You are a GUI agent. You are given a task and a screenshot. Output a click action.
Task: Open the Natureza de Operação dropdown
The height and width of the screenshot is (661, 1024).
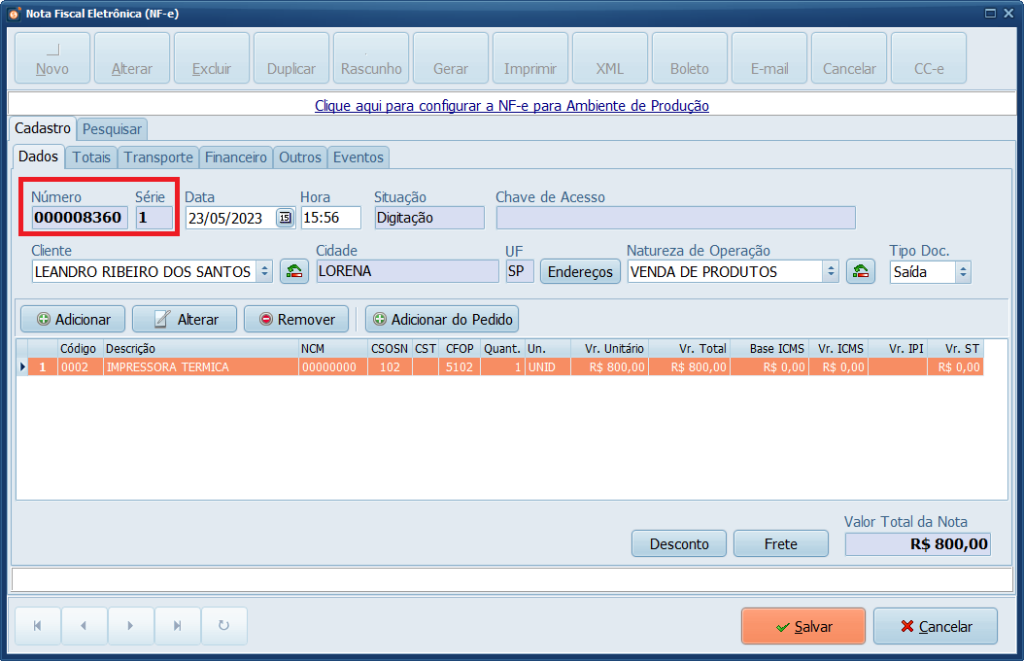tap(830, 271)
